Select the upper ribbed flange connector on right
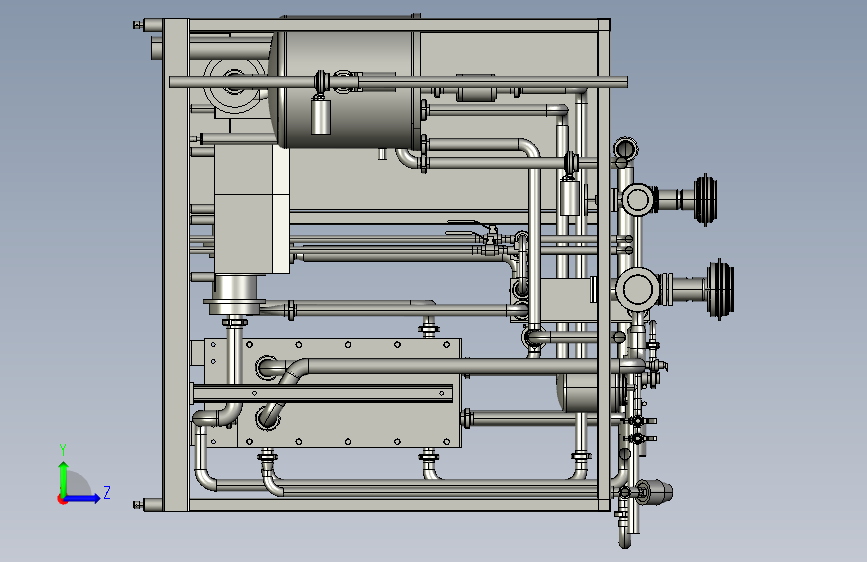 (x=704, y=200)
